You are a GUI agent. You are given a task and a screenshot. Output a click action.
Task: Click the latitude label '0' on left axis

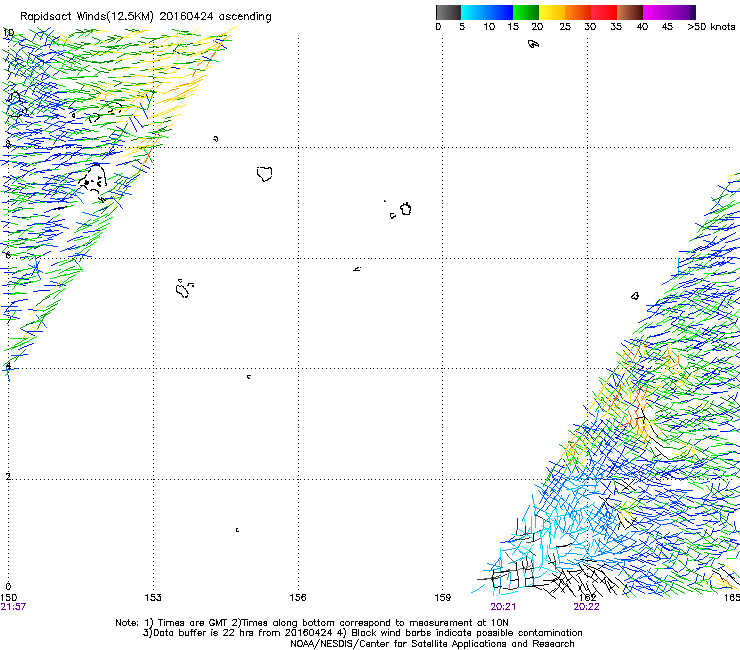click(x=8, y=587)
